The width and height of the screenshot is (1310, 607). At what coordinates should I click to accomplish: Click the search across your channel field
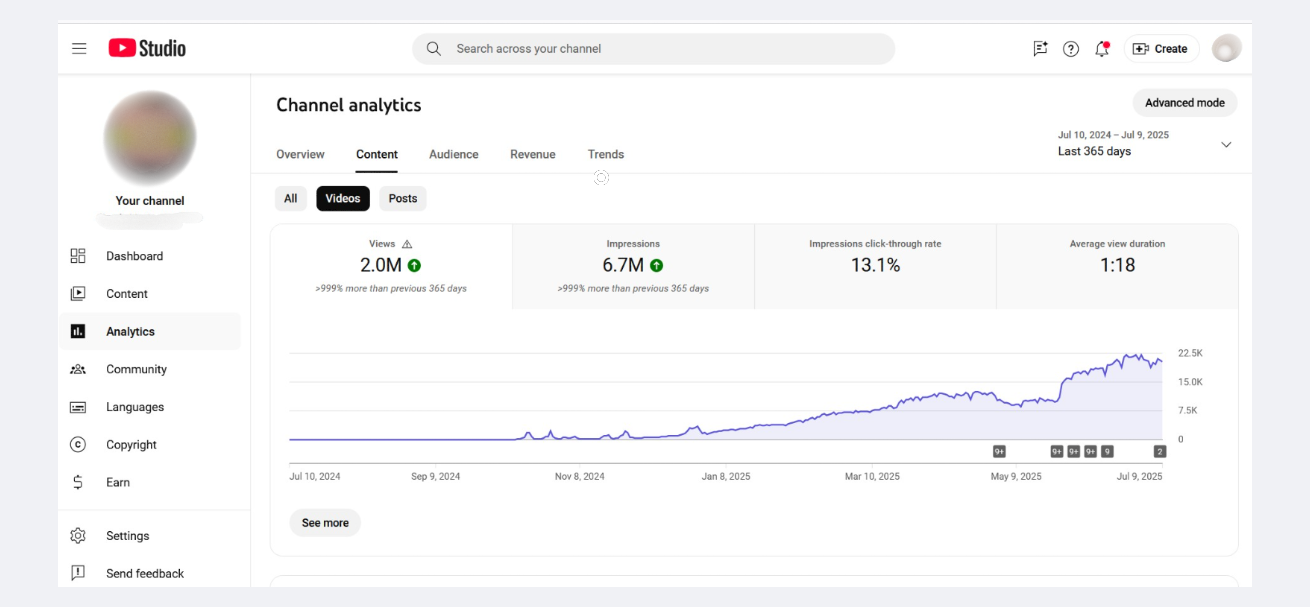[654, 48]
